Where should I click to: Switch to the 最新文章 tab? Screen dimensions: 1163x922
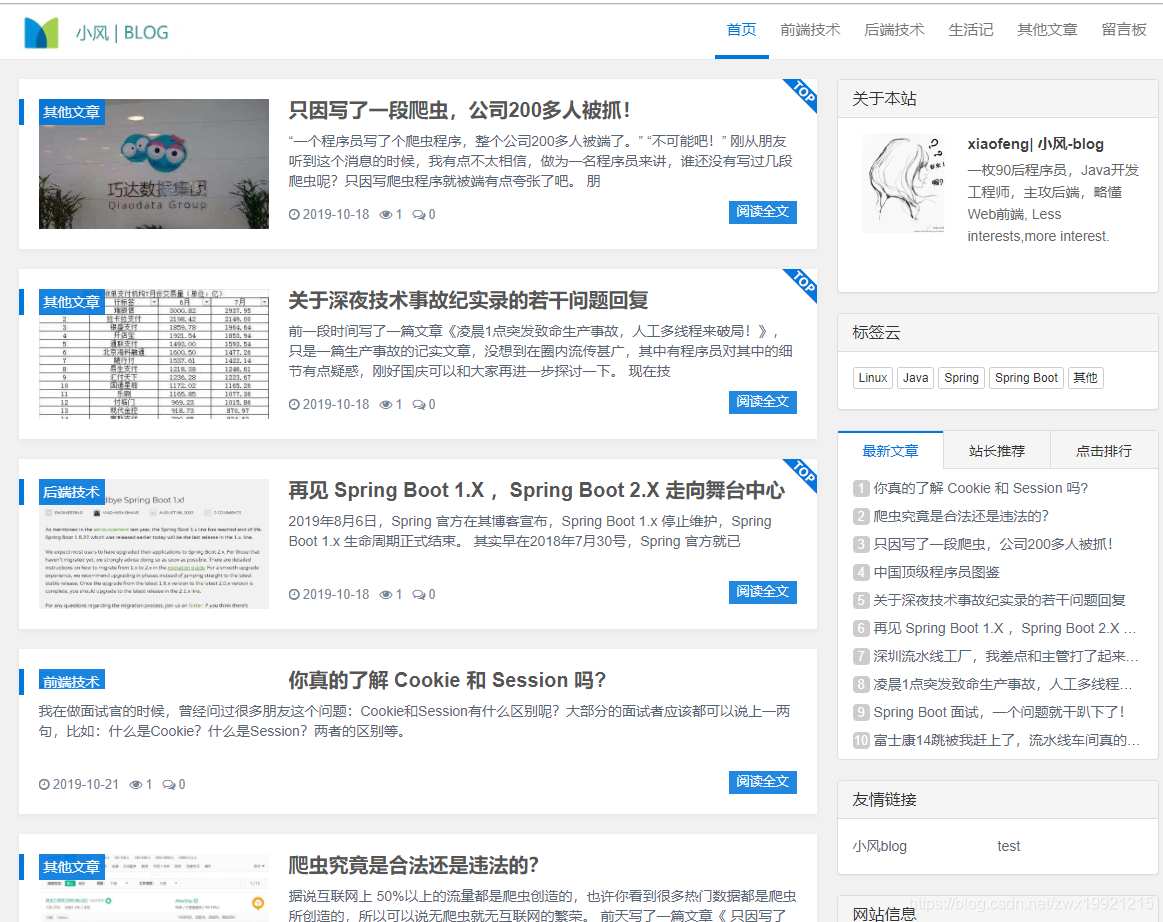(x=890, y=450)
